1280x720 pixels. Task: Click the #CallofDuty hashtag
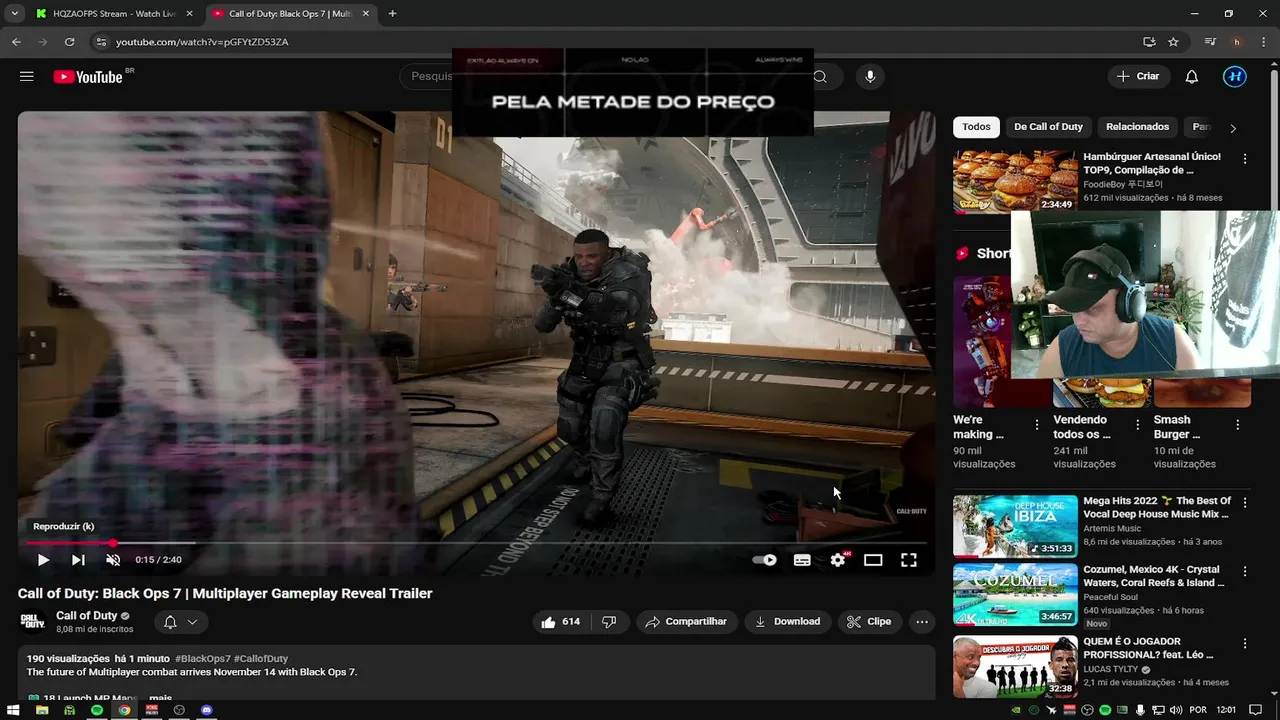coord(261,659)
